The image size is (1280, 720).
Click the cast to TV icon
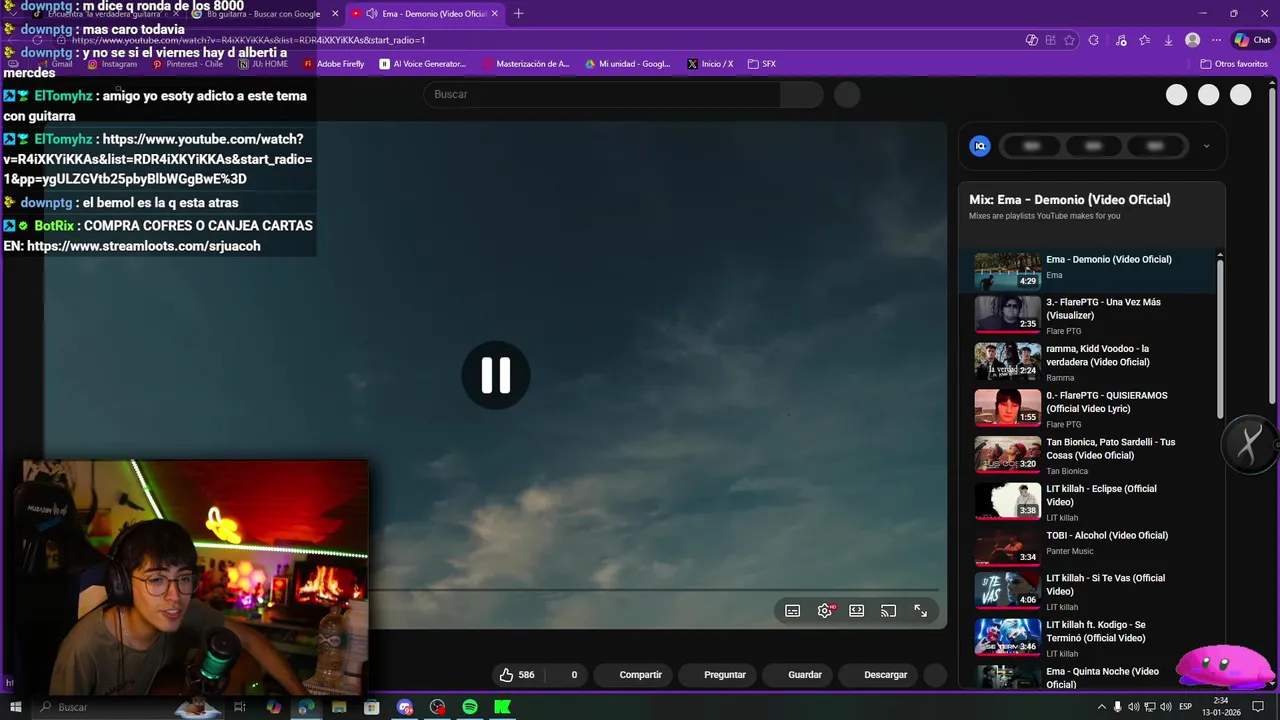[888, 611]
